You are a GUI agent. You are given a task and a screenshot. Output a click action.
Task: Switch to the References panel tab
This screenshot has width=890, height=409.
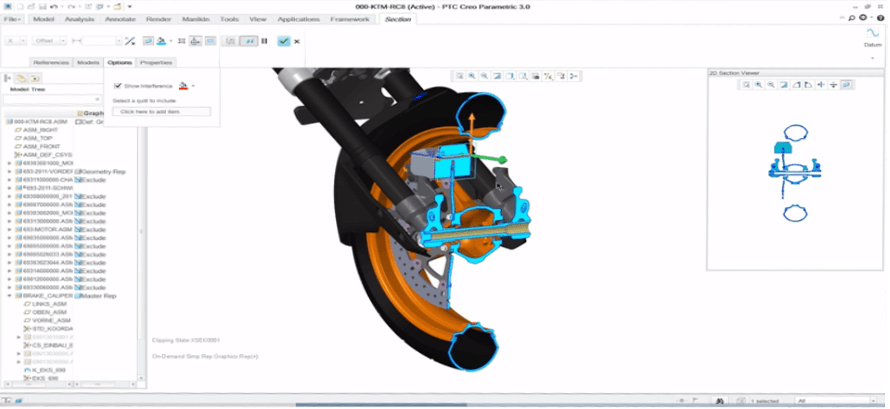[x=51, y=62]
